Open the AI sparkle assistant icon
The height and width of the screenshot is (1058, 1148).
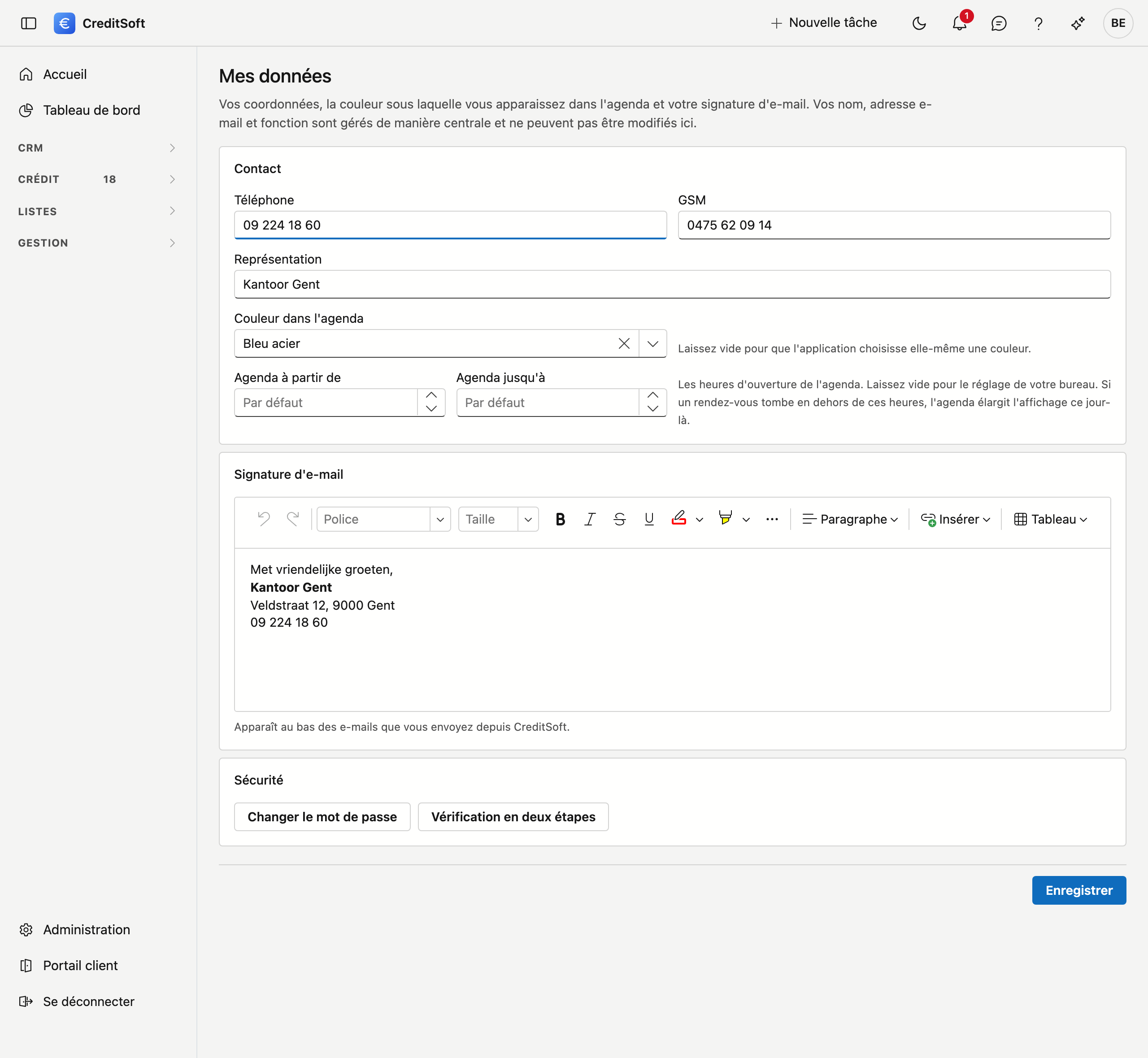click(1078, 23)
